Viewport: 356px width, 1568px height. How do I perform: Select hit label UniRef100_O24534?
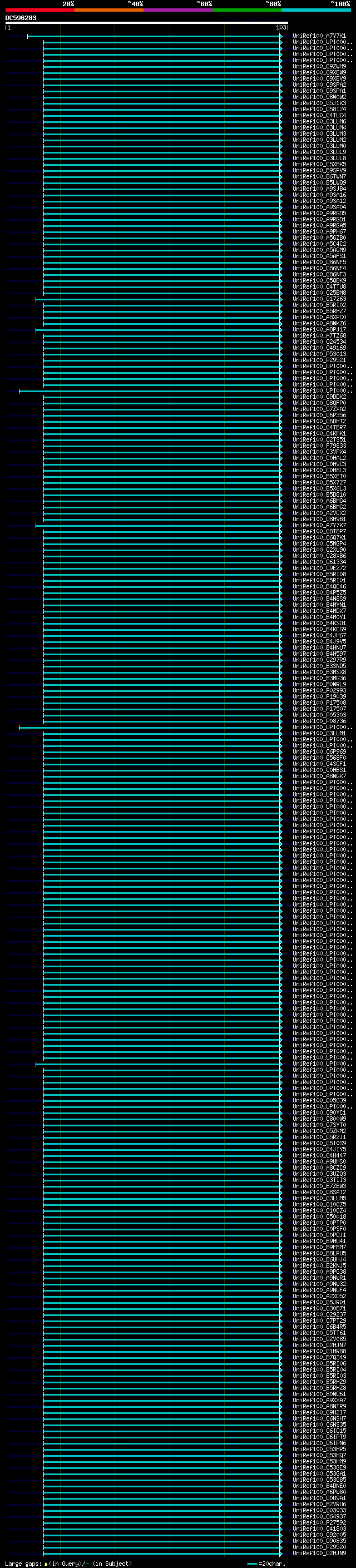pos(319,342)
